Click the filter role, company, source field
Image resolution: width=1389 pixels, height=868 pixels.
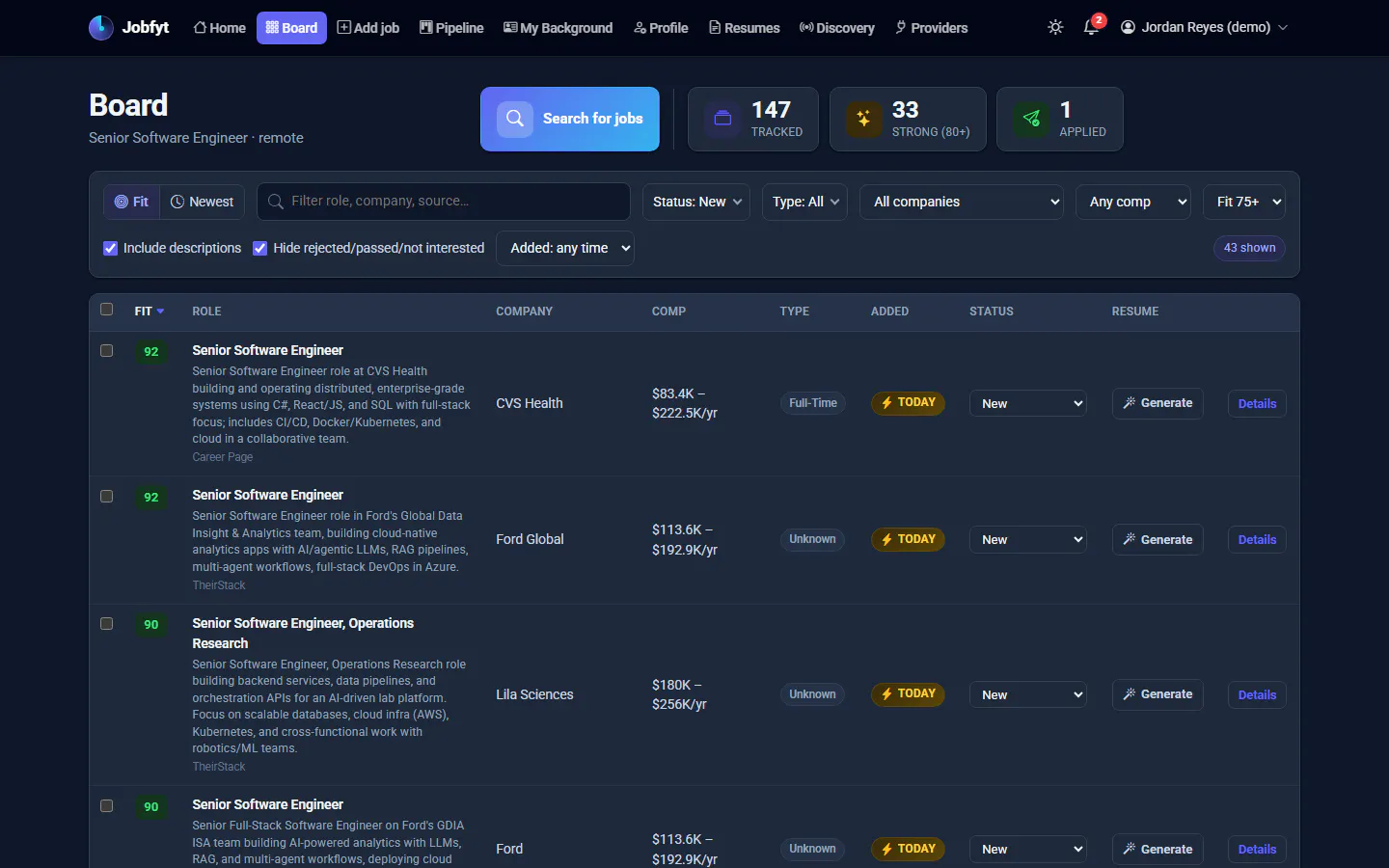coord(444,202)
